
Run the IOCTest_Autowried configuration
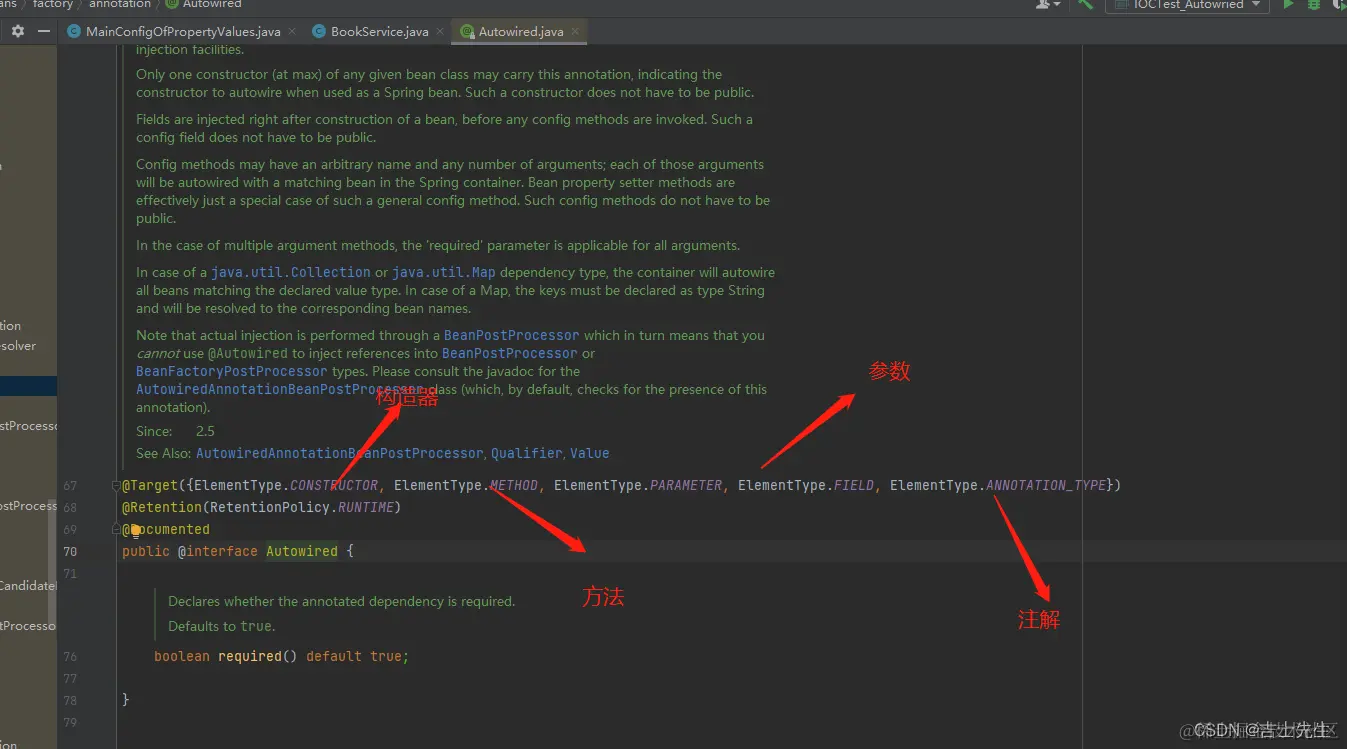click(1289, 4)
